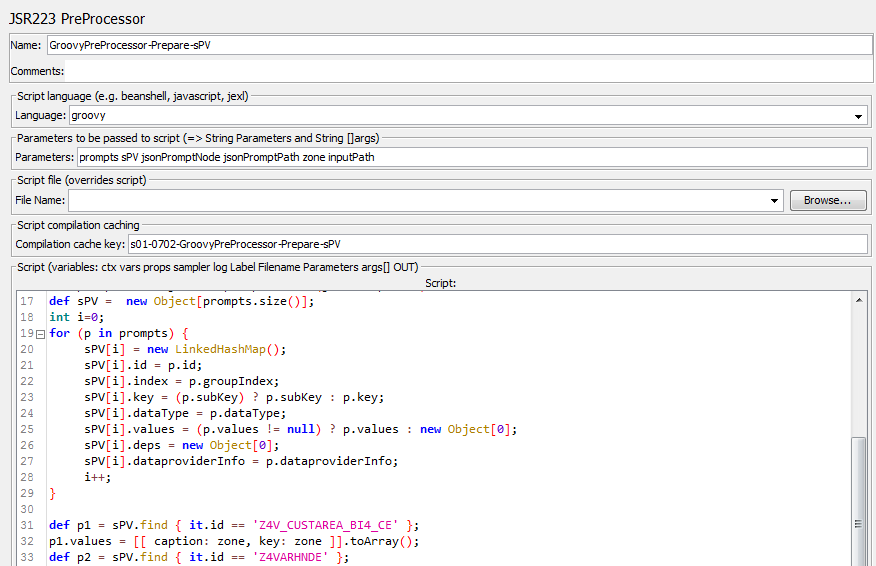
Task: Open the File Name dropdown arrow
Action: [774, 201]
